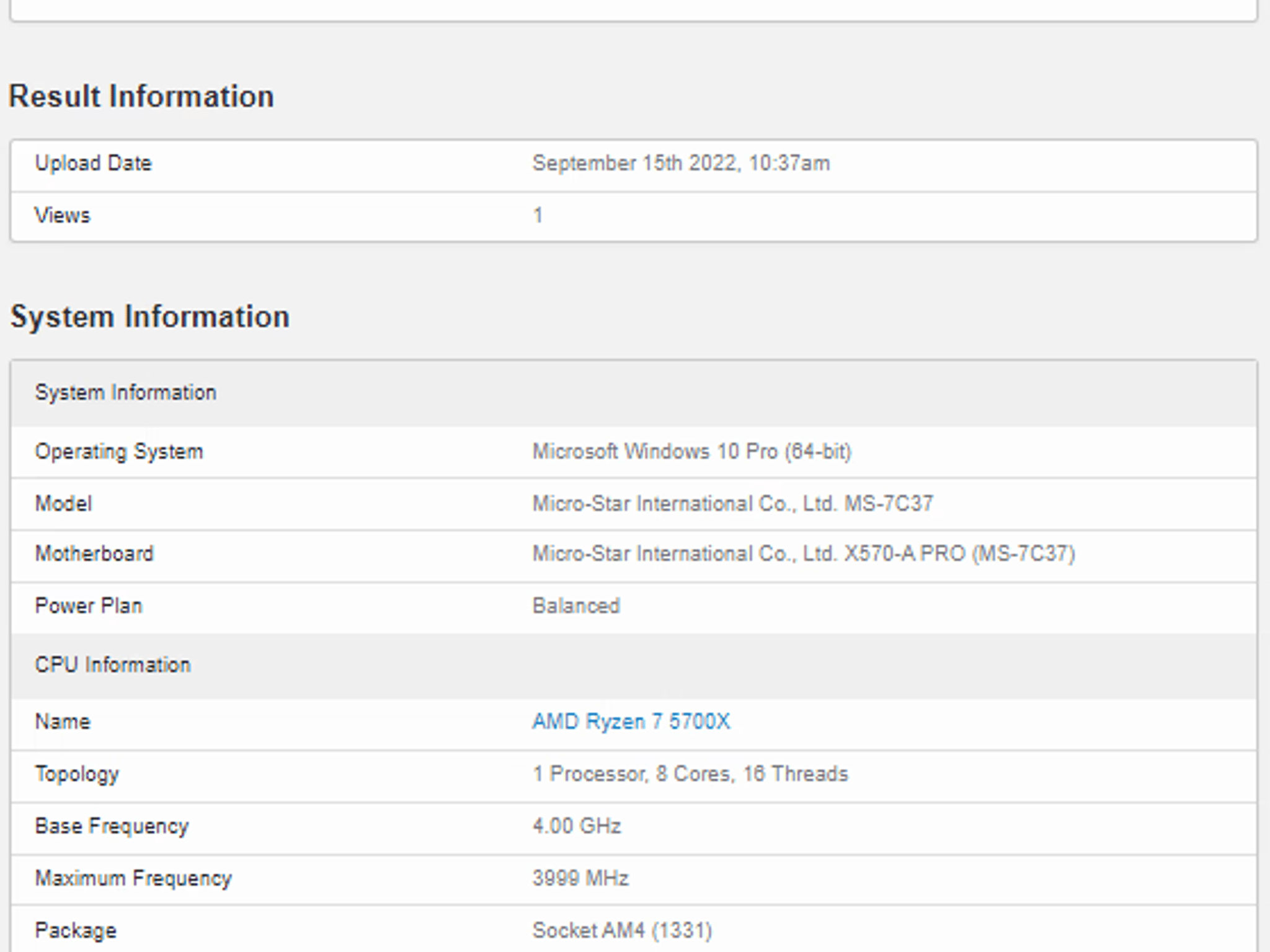
Task: Select the 3999 MHz value
Action: point(580,878)
